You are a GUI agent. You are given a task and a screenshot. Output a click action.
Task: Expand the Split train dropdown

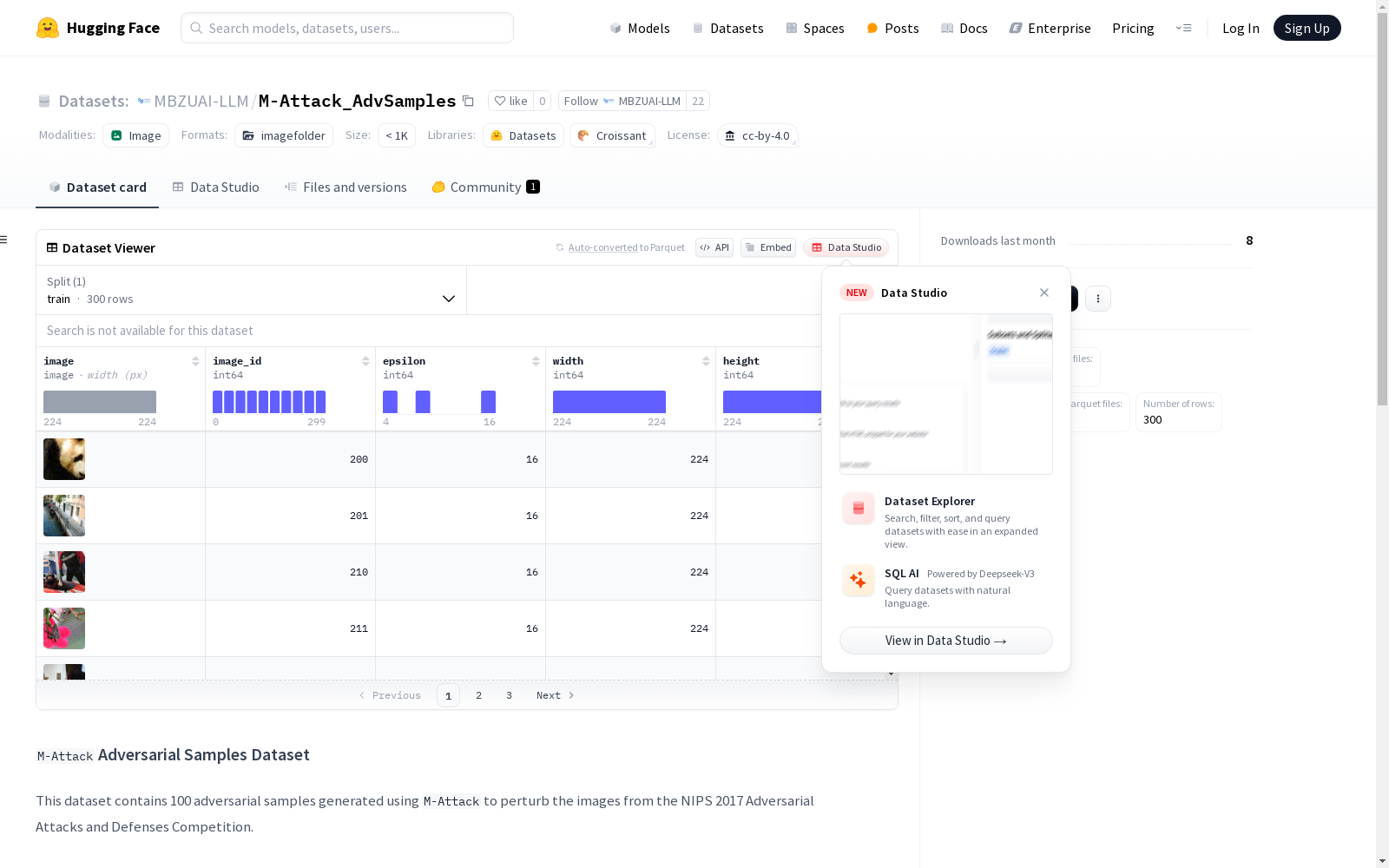pos(251,290)
